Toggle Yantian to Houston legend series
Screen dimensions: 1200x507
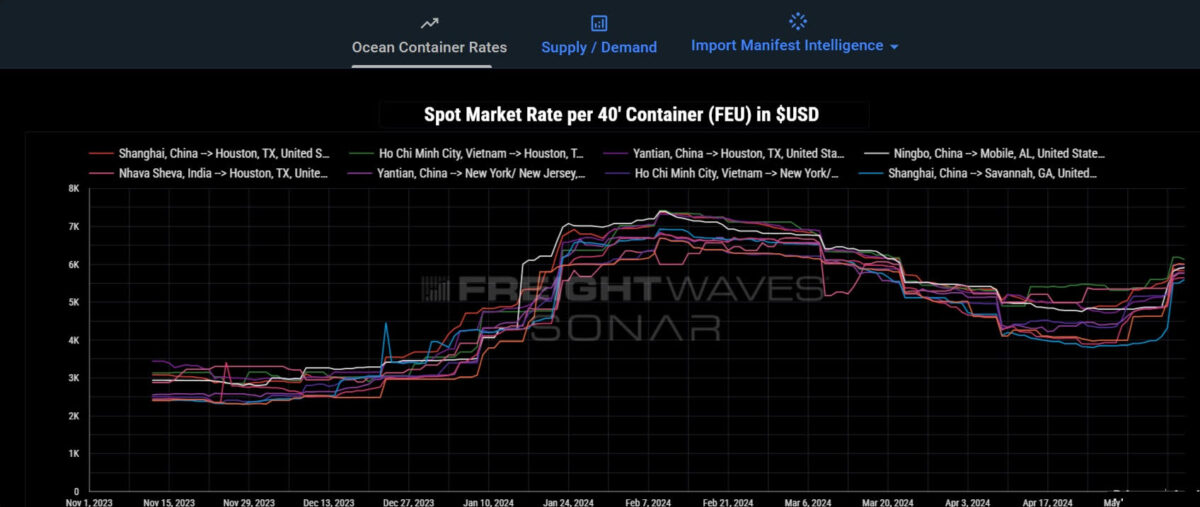coord(725,153)
